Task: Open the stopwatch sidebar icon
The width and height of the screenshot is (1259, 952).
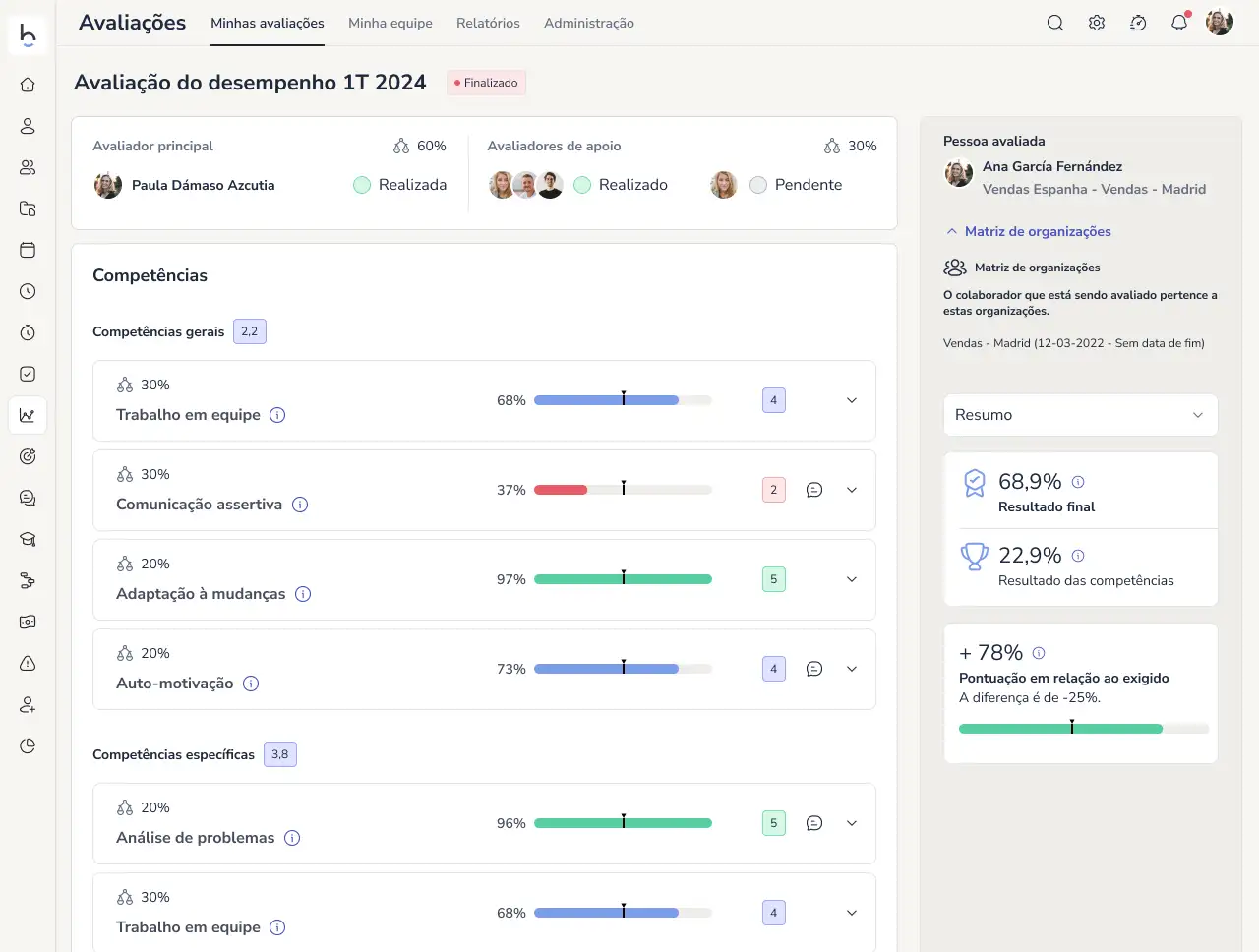Action: [28, 332]
